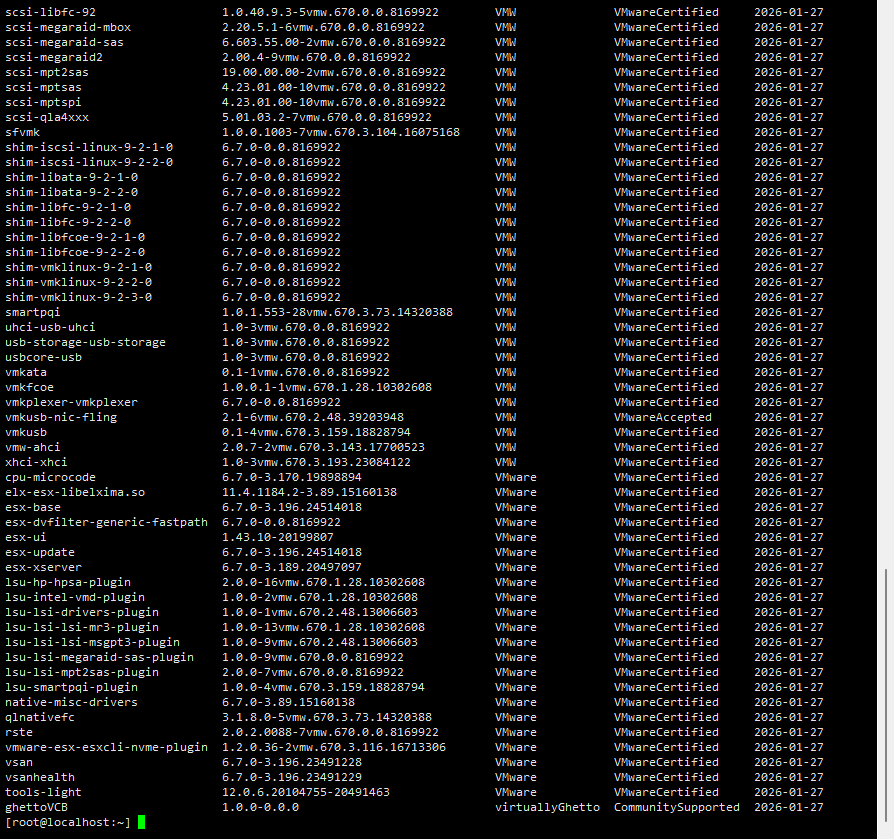Click the green cursor at the shell prompt
This screenshot has width=894, height=839.
click(142, 822)
